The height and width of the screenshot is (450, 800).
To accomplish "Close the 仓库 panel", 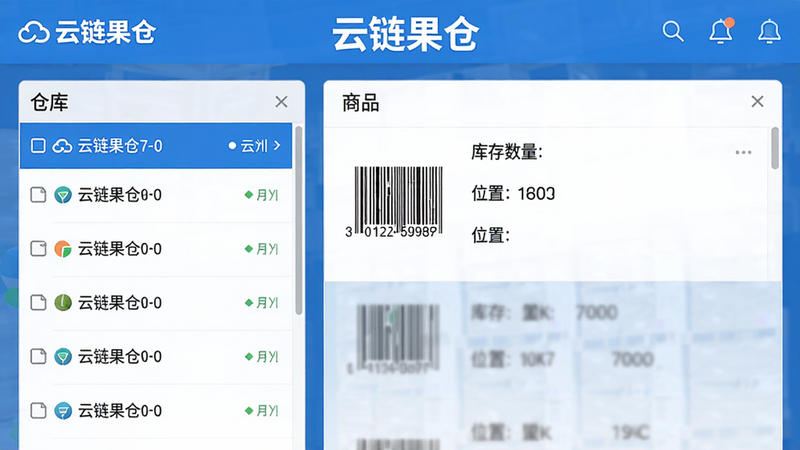I will [x=281, y=102].
